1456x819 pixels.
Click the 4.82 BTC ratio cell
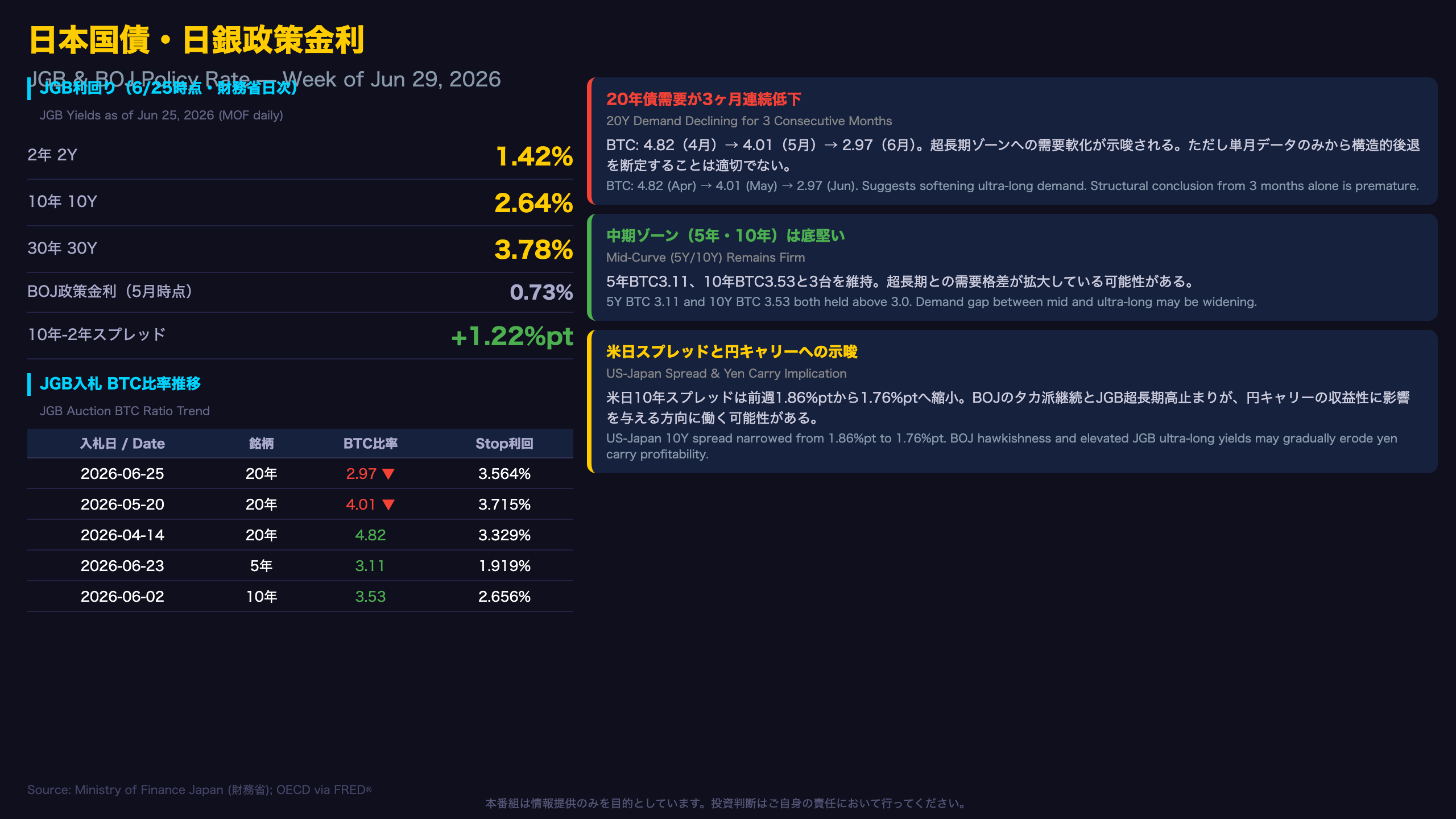click(370, 535)
